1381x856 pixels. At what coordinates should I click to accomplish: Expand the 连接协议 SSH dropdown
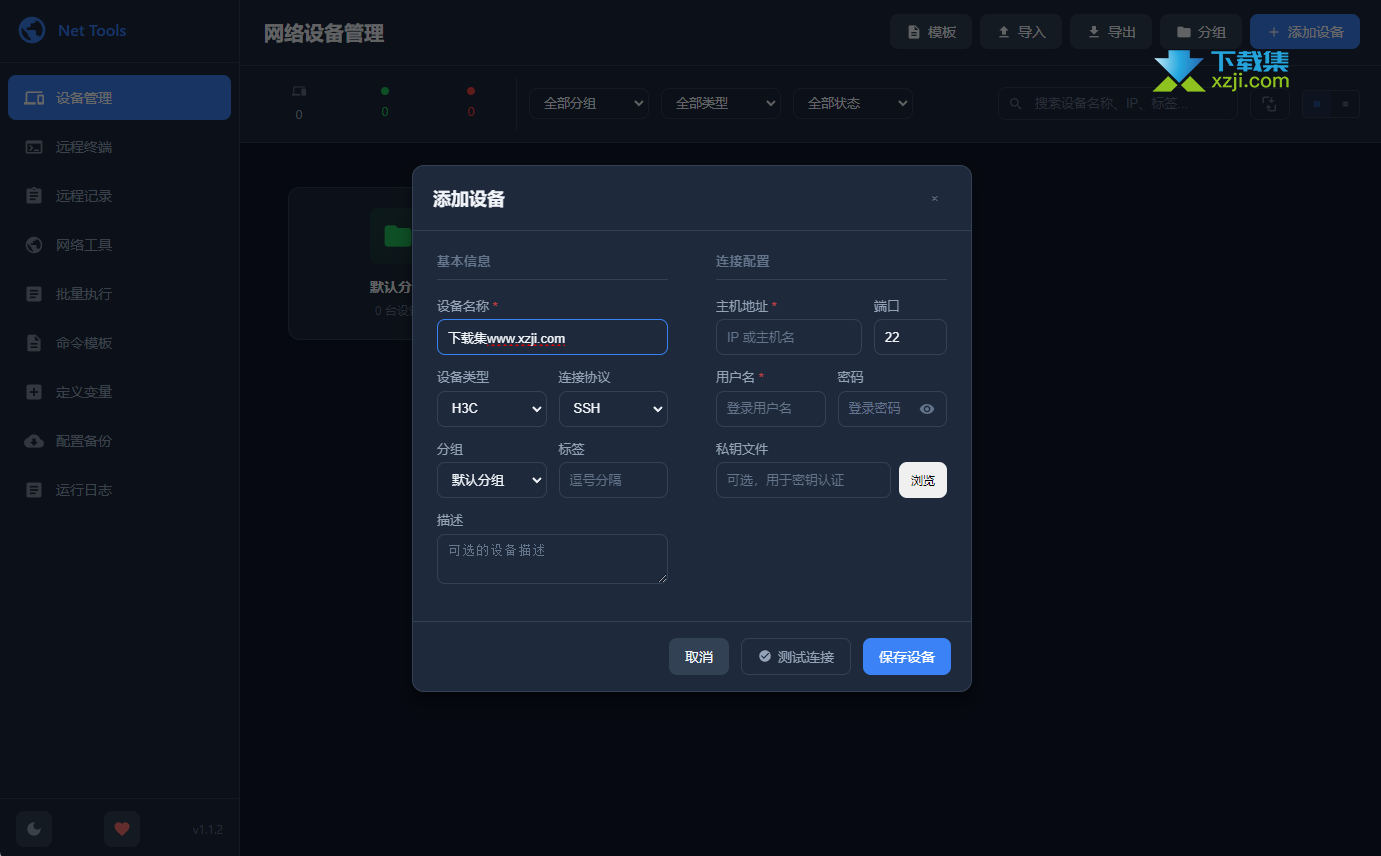click(x=612, y=409)
